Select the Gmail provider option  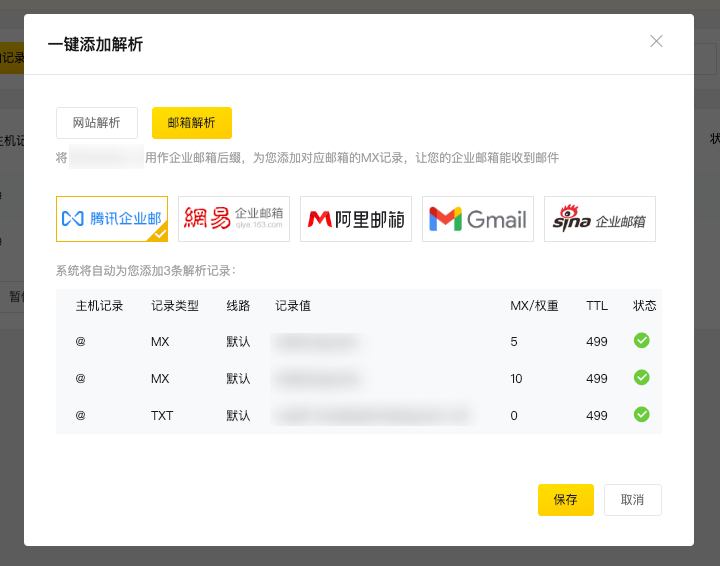point(478,219)
